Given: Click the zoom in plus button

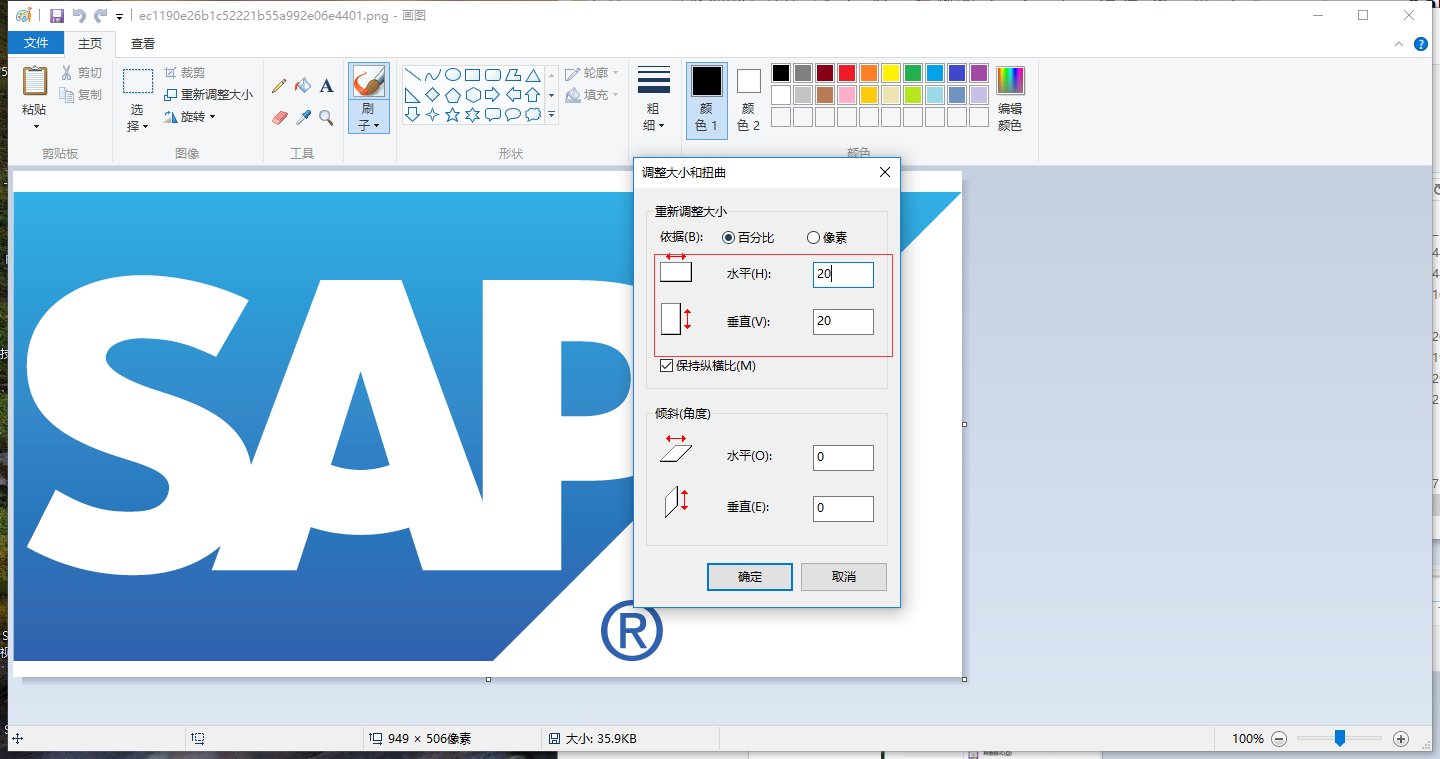Looking at the screenshot, I should [x=1401, y=739].
